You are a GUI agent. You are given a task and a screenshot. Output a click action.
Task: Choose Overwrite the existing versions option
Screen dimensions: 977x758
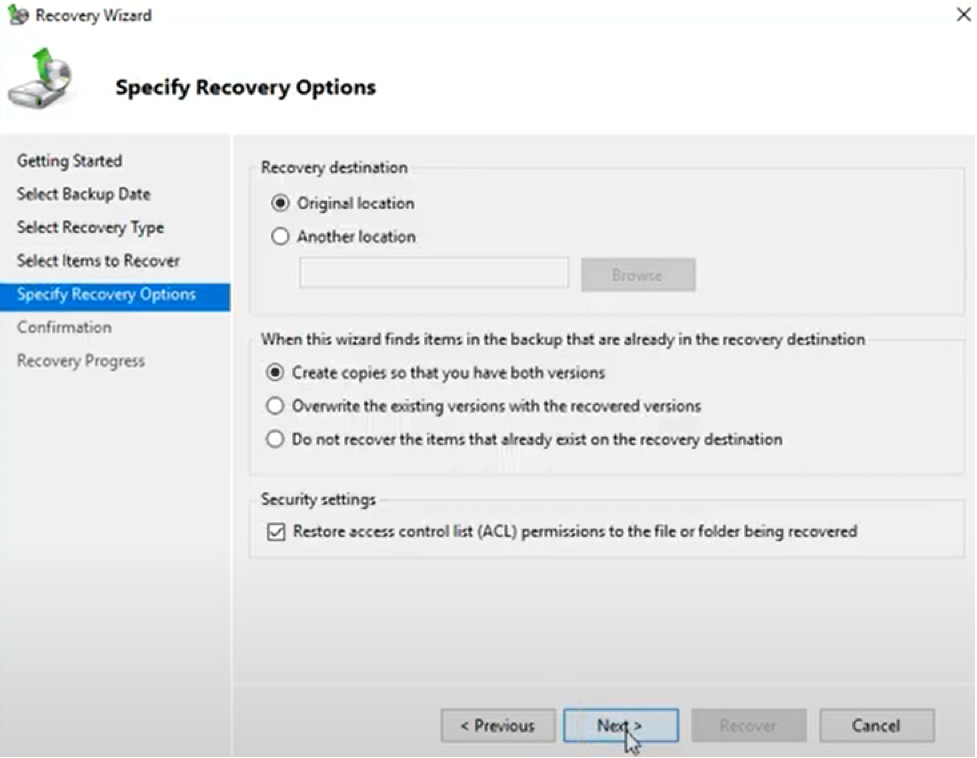point(276,406)
